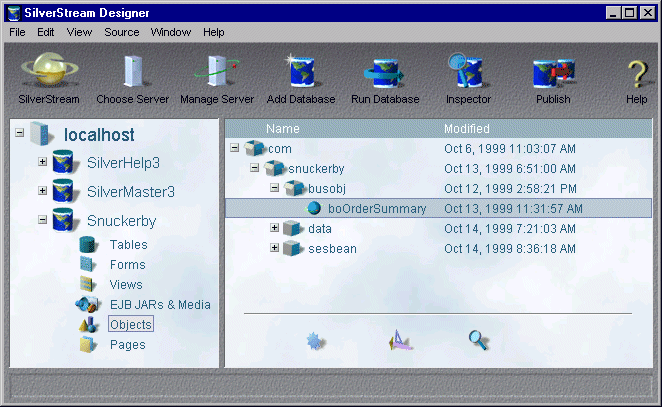662x407 pixels.
Task: Click the Objects shapes icon
Action: [88, 324]
